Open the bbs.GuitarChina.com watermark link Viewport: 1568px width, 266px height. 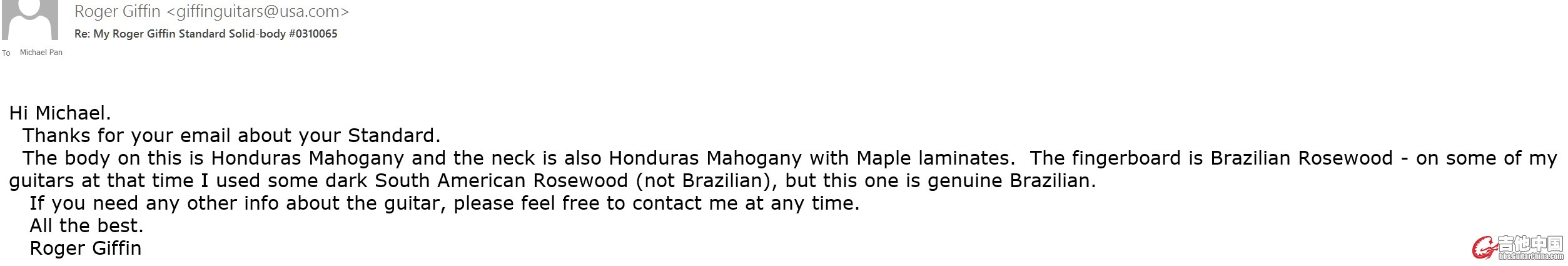(x=1530, y=256)
